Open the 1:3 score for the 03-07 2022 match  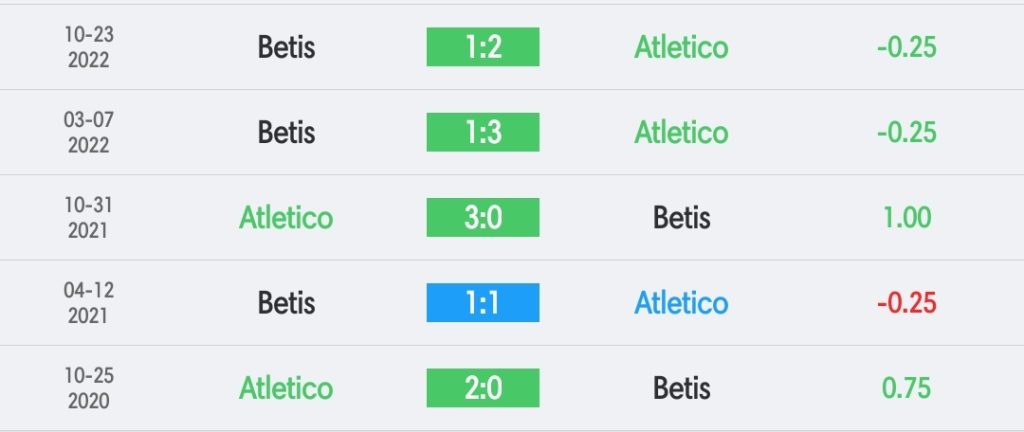(x=483, y=132)
